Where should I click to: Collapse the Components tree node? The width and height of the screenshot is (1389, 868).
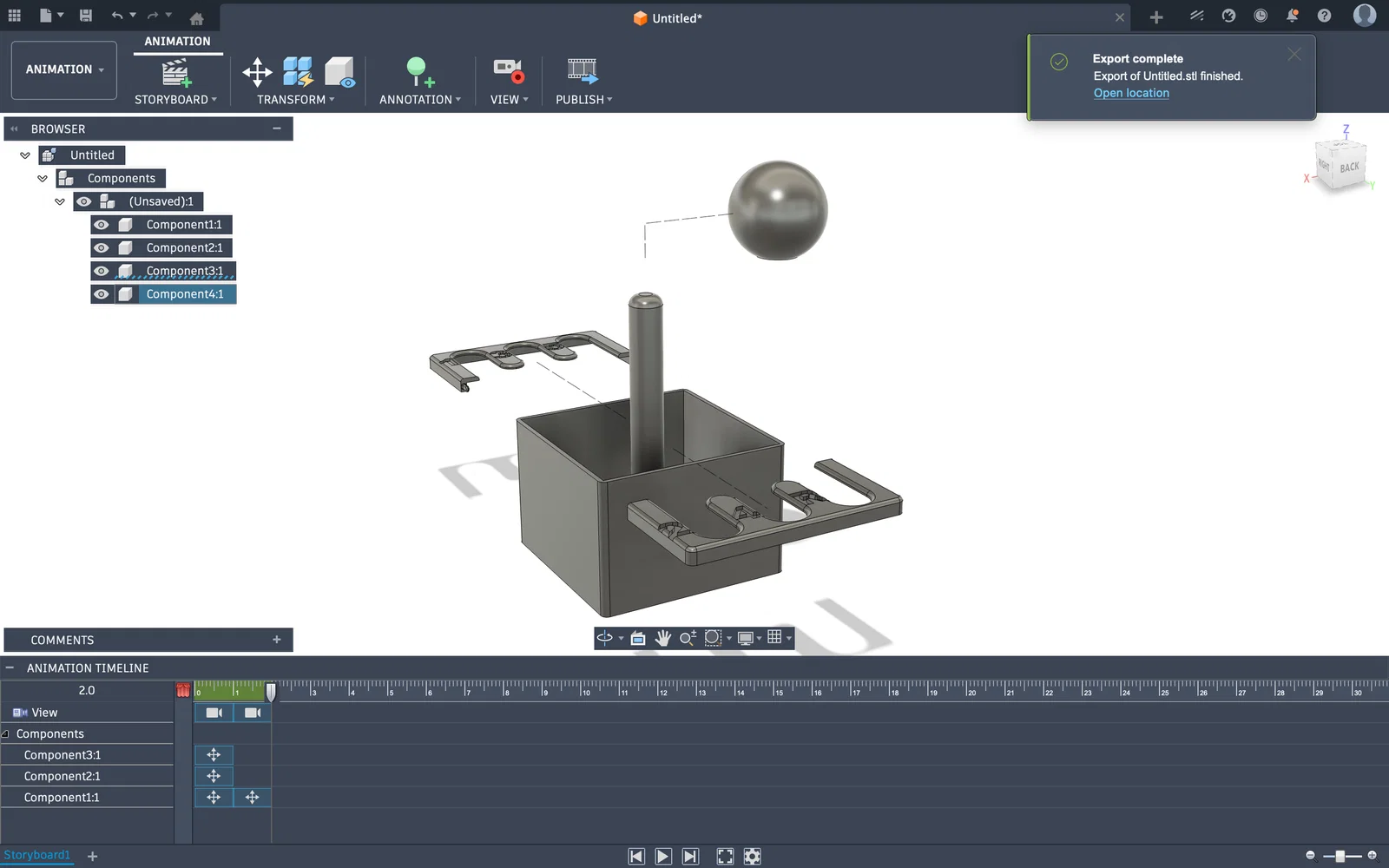point(43,179)
